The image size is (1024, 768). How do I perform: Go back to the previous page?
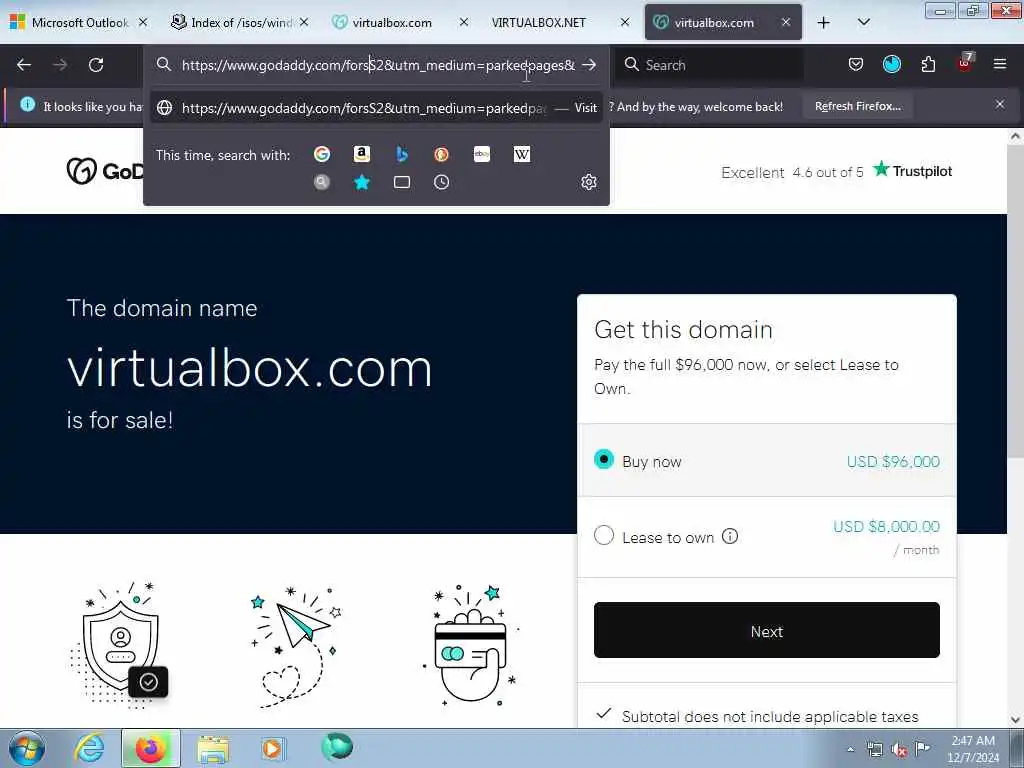point(24,65)
